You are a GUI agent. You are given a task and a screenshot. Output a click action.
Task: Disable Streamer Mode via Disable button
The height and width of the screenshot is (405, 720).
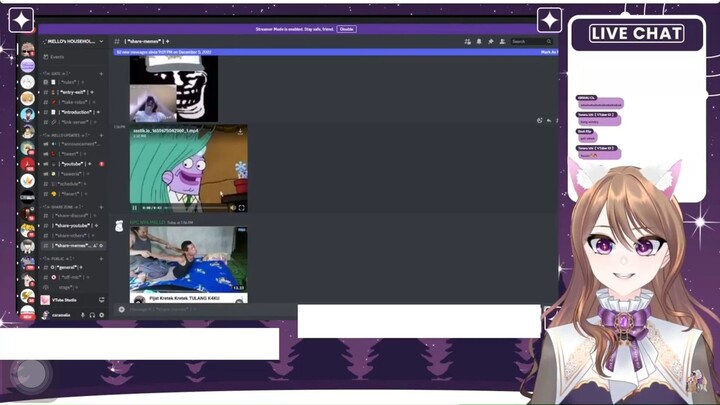[x=346, y=29]
